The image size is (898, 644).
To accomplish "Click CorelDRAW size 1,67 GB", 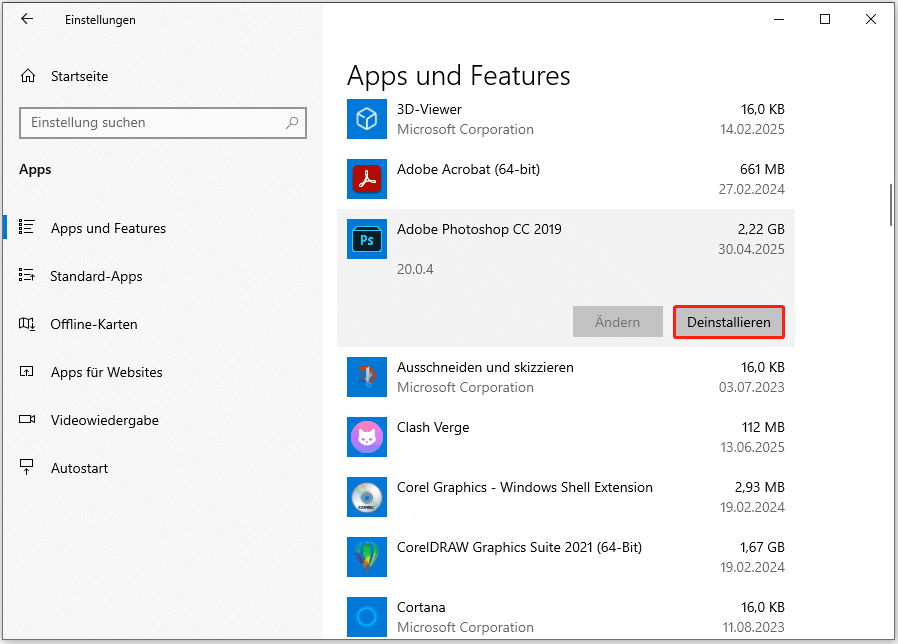I will (762, 547).
